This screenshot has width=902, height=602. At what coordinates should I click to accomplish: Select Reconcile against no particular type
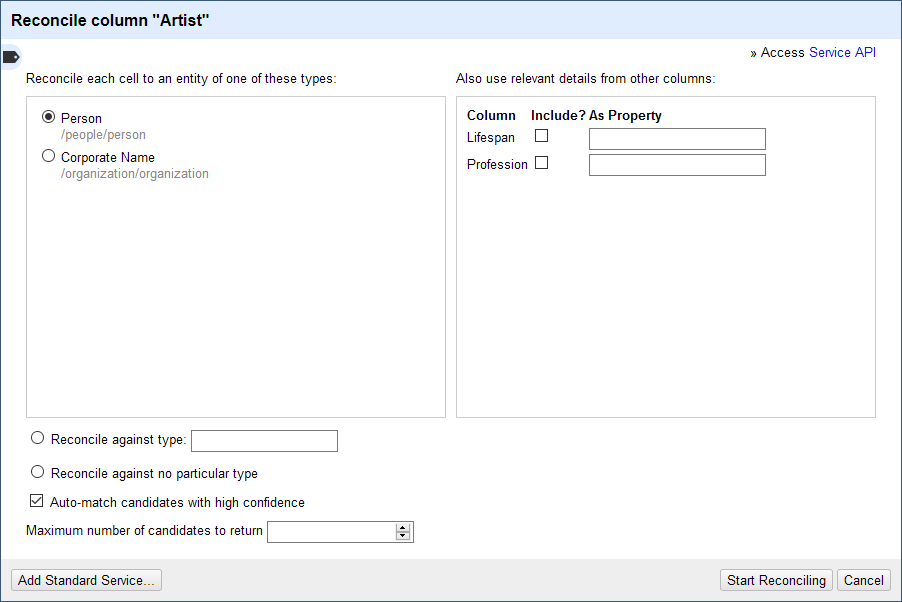38,471
